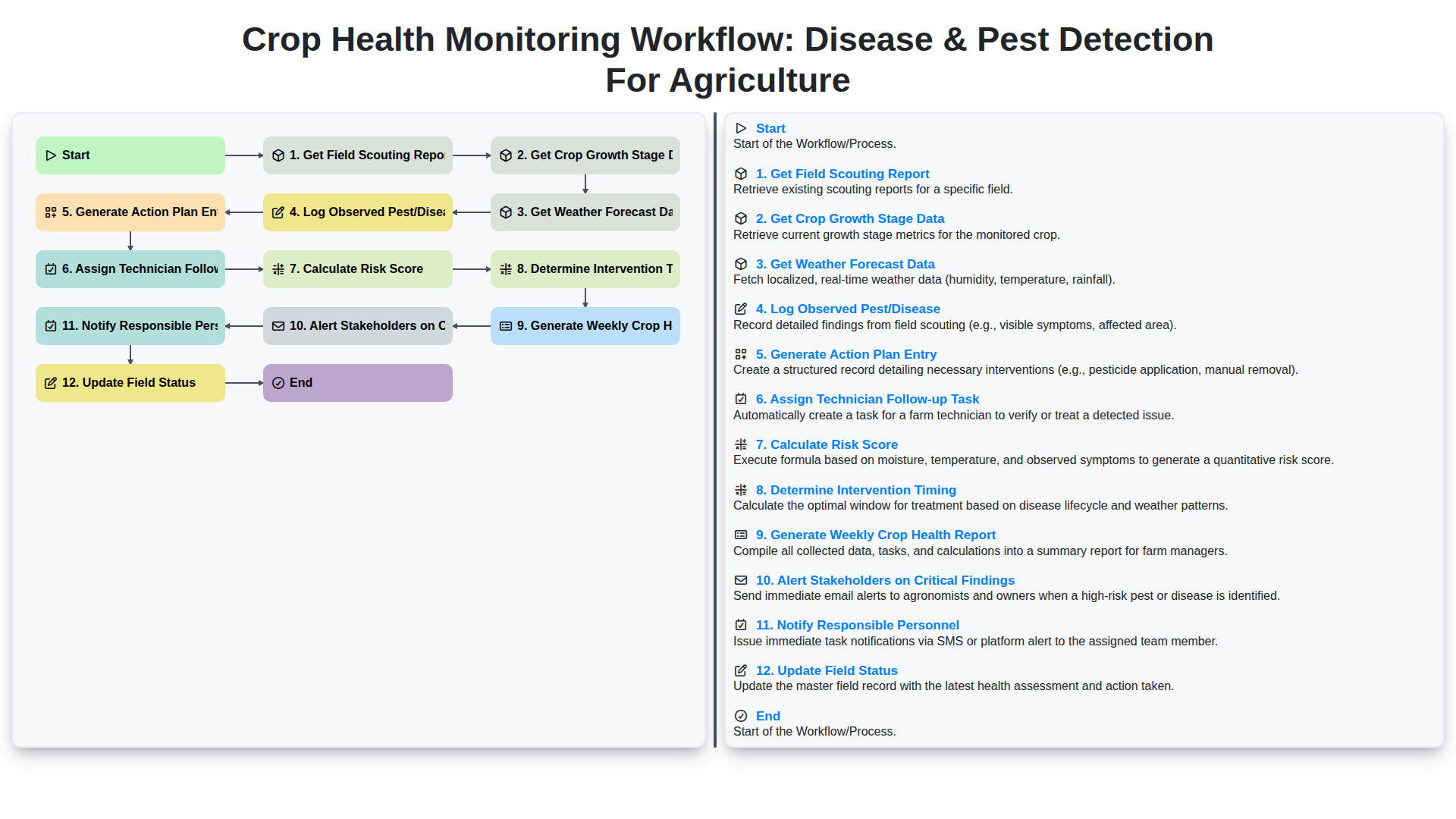
Task: Click the report icon on Generate Weekly Crop Health
Action: (x=506, y=325)
